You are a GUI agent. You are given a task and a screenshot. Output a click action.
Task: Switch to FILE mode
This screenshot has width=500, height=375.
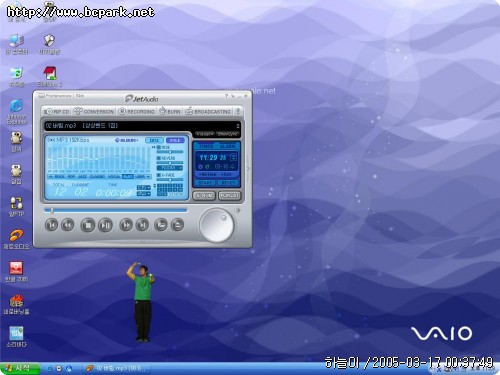(175, 140)
